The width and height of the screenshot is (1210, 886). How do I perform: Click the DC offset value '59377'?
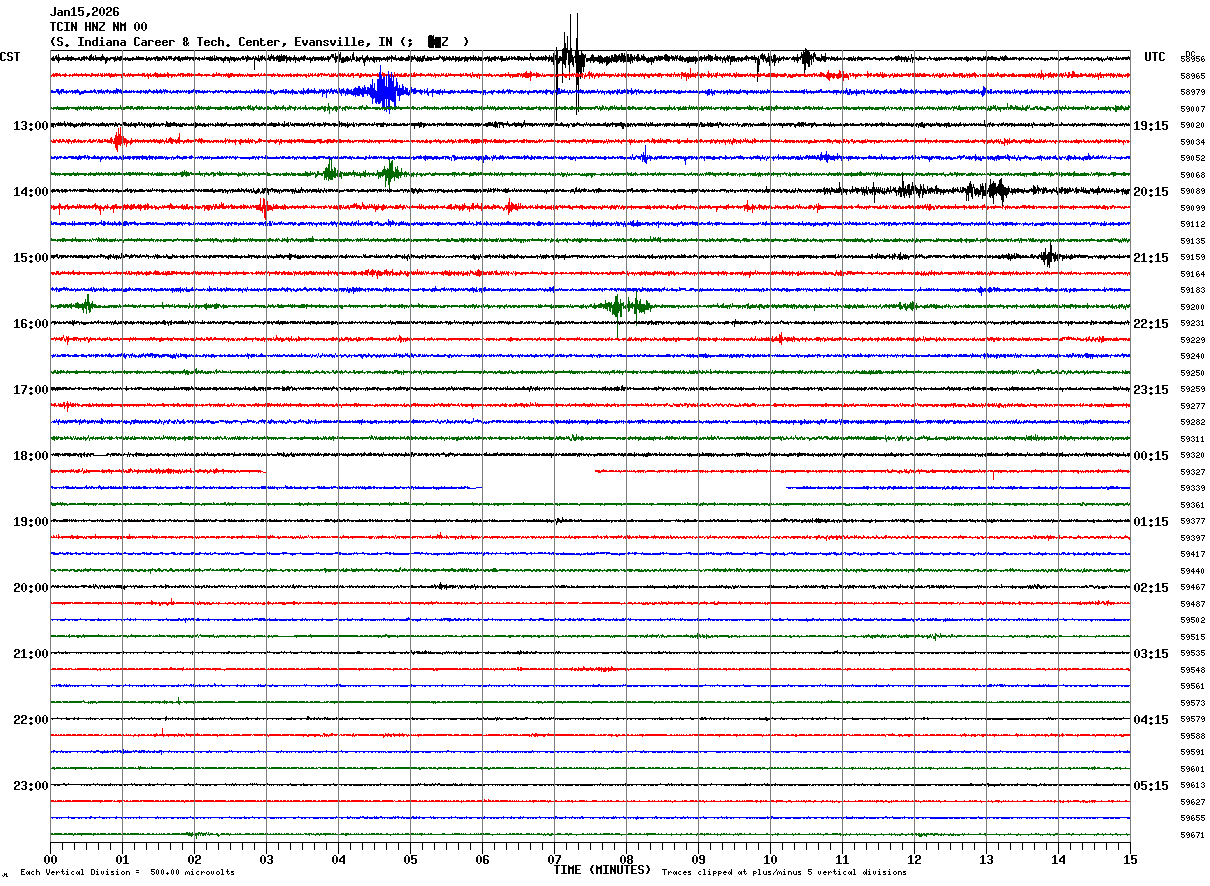(x=1192, y=522)
